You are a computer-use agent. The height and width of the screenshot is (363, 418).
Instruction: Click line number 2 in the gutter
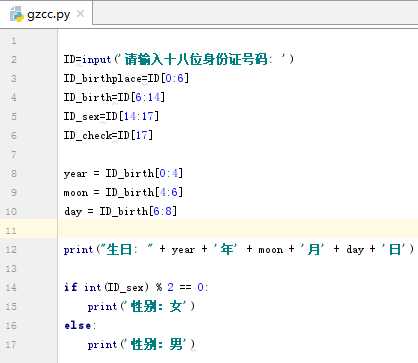[x=13, y=60]
